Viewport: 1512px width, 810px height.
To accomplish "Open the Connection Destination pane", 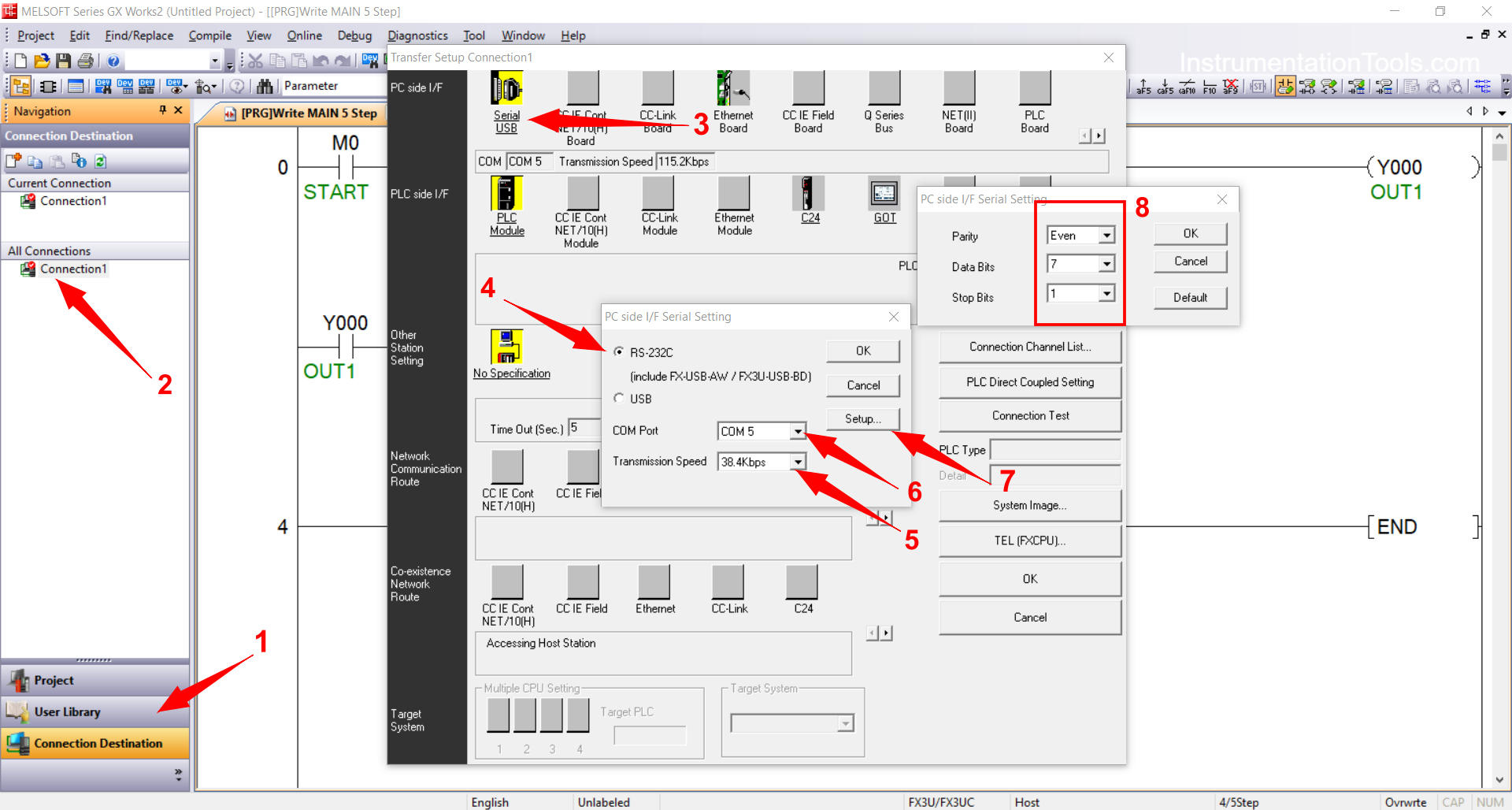I will point(94,743).
